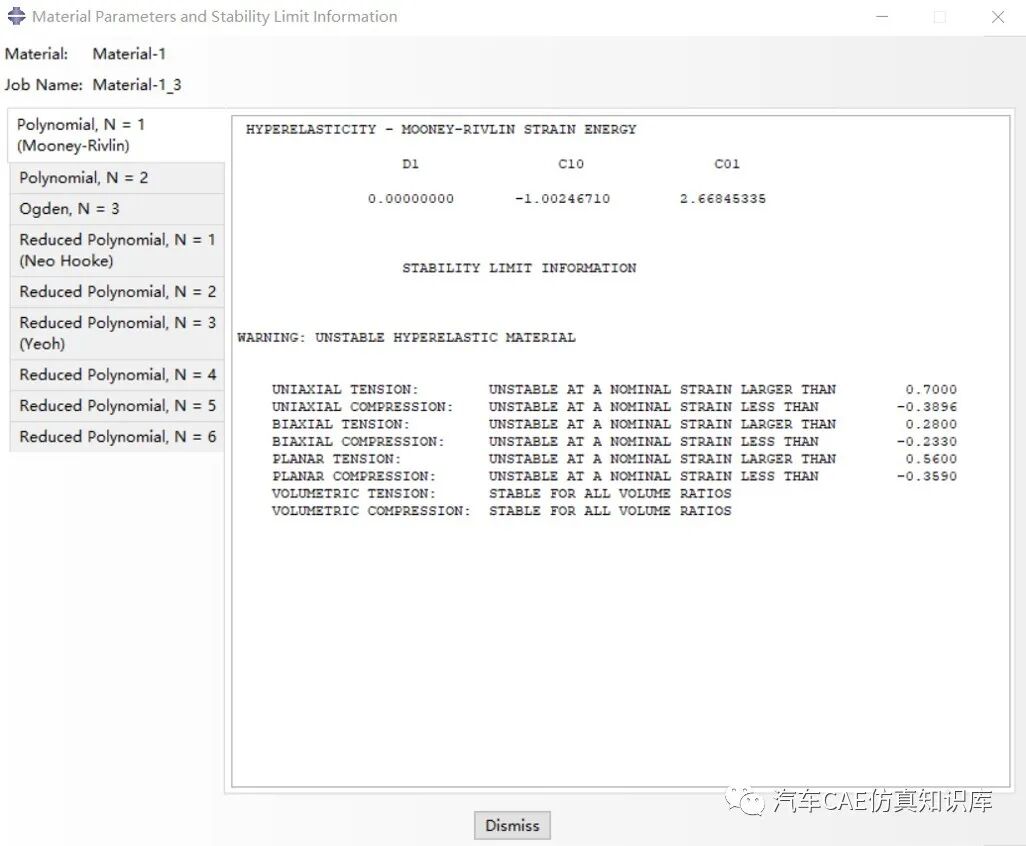Click the Abaqus logo in the title bar
This screenshot has height=846, width=1026.
pos(16,16)
